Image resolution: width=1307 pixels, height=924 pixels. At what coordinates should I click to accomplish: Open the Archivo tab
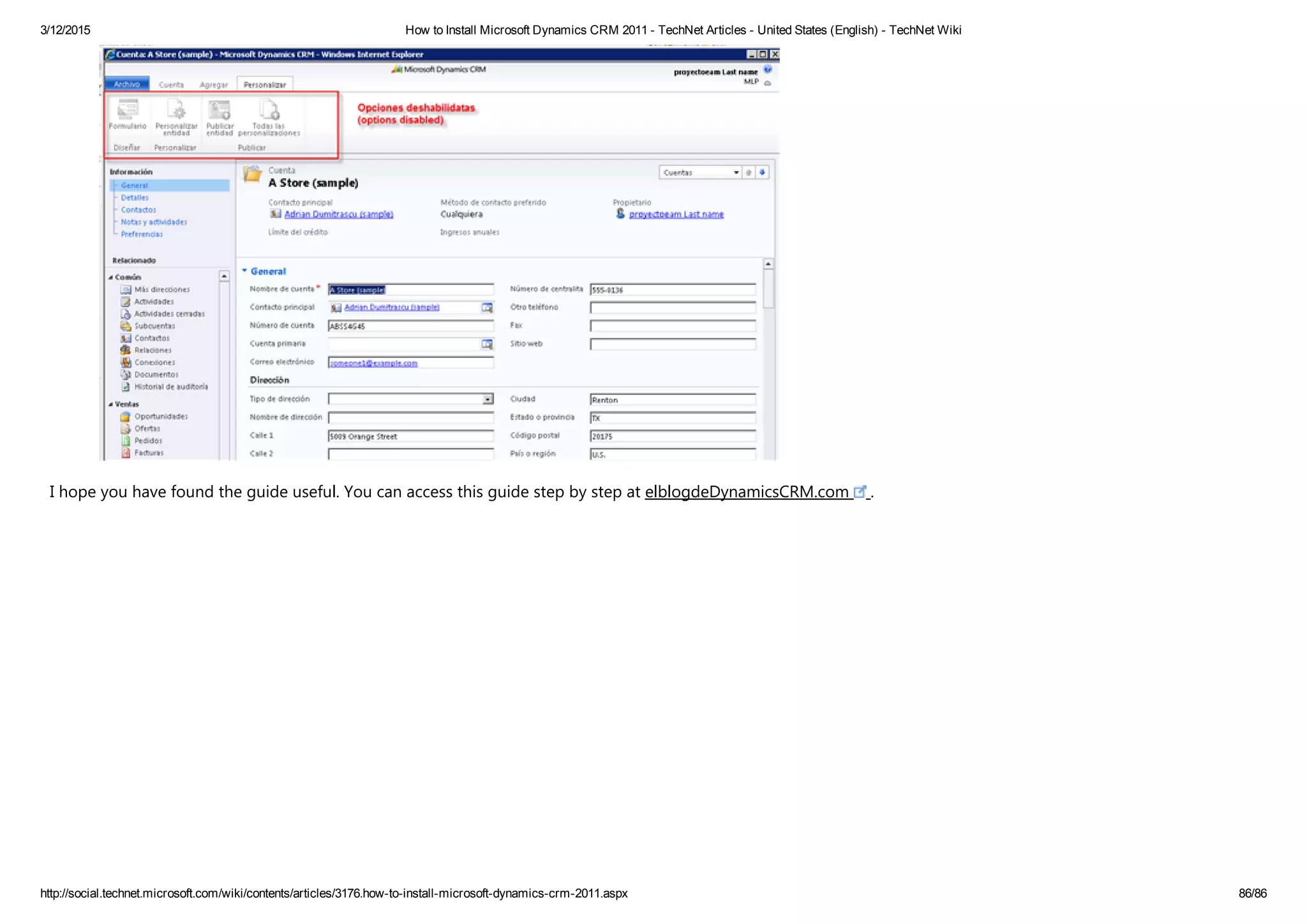(127, 84)
